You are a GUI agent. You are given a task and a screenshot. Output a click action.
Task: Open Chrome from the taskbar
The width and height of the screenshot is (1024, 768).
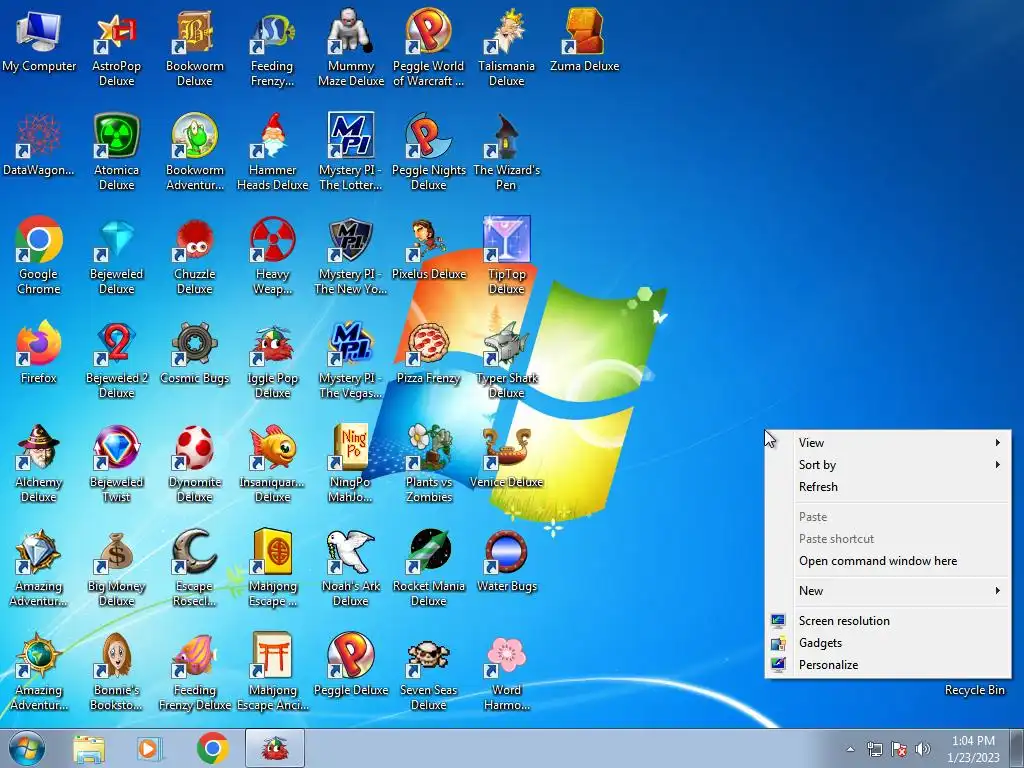212,749
